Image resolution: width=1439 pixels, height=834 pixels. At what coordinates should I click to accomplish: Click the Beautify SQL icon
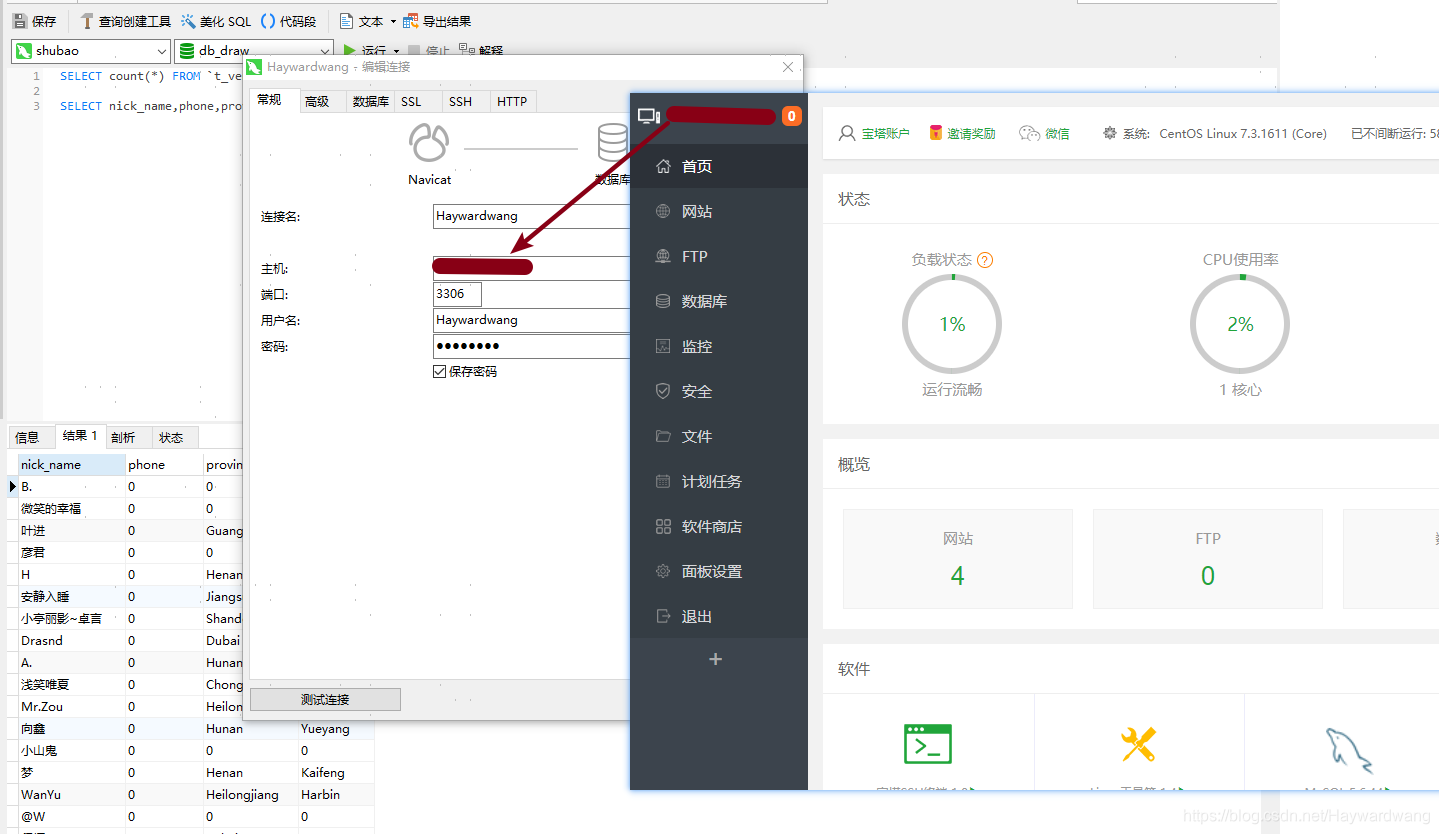point(188,21)
